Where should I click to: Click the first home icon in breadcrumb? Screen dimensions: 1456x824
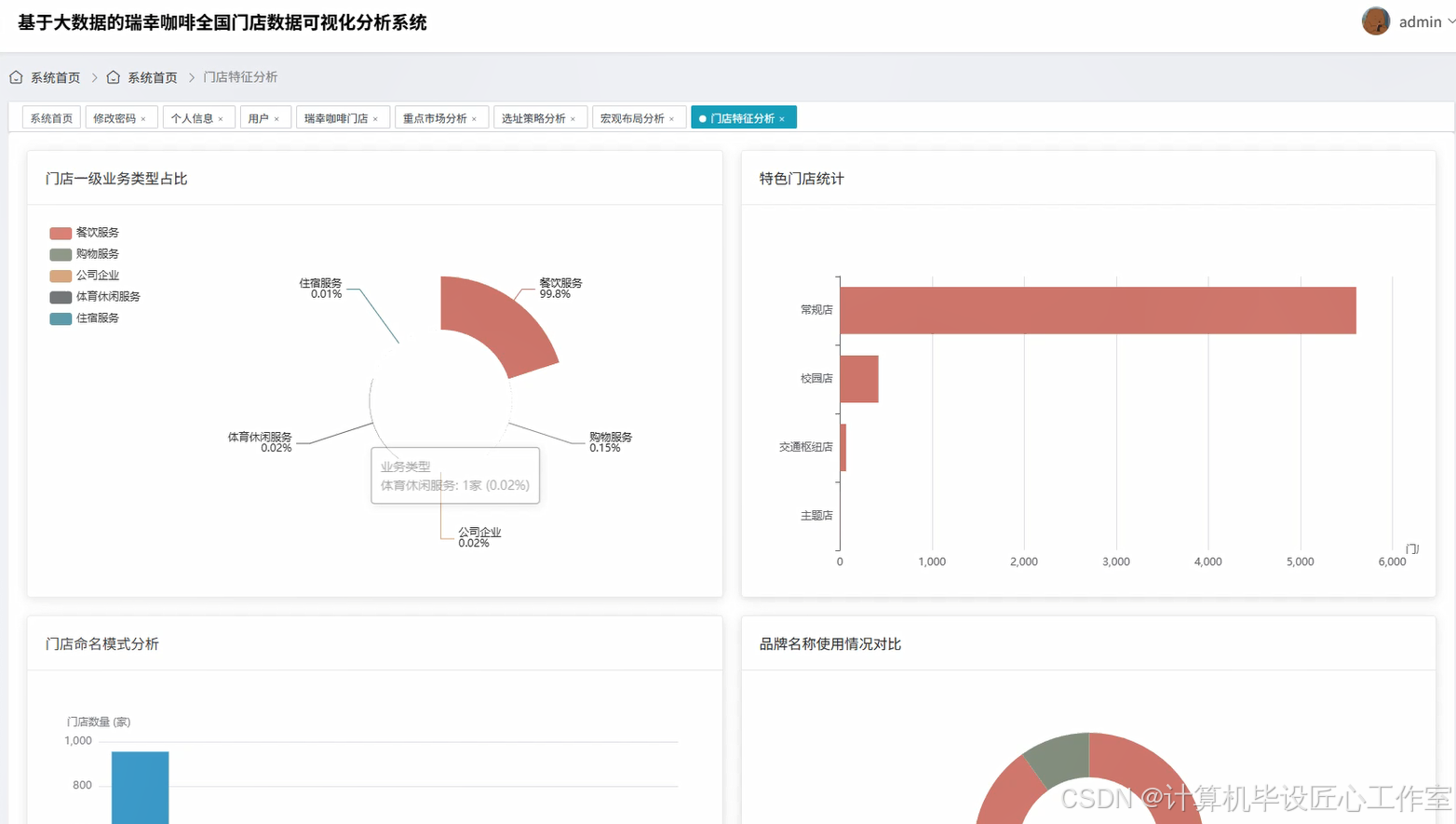(x=16, y=77)
